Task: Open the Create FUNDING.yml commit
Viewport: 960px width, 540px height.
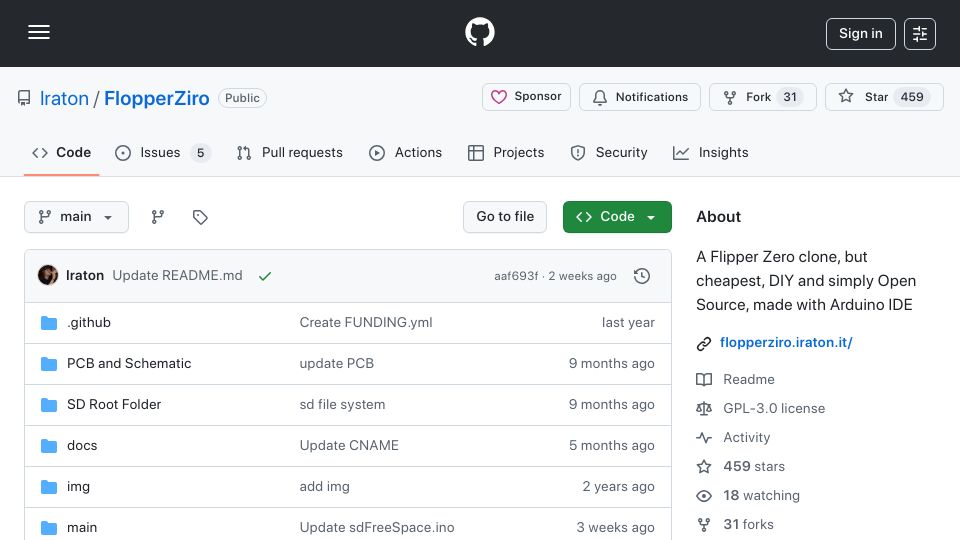Action: click(366, 323)
